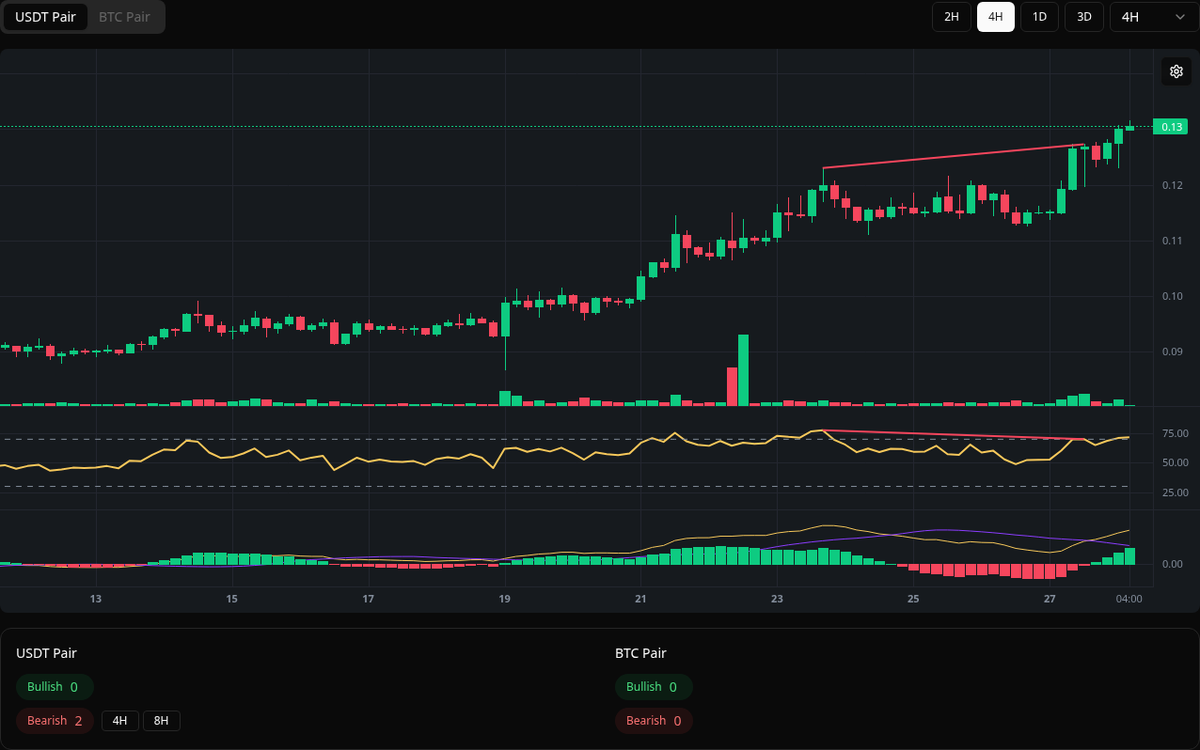Click the 04:00 time label

[1130, 599]
